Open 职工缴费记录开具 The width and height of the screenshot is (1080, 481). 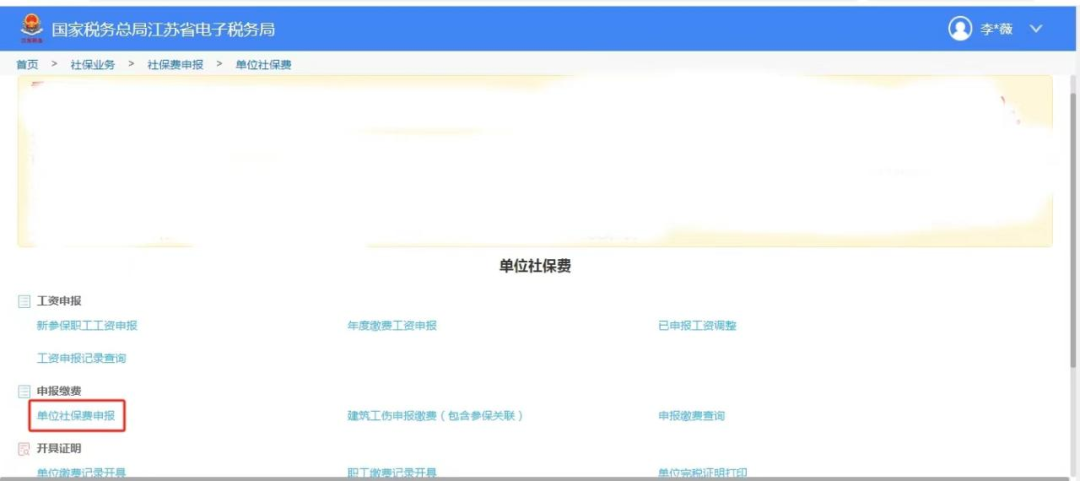point(392,473)
